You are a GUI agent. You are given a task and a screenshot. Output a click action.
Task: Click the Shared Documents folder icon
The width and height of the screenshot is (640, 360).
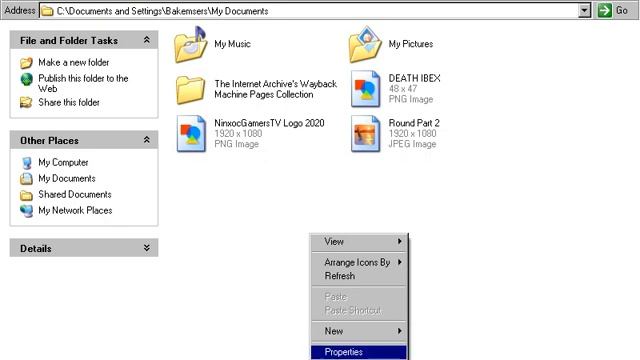27,195
